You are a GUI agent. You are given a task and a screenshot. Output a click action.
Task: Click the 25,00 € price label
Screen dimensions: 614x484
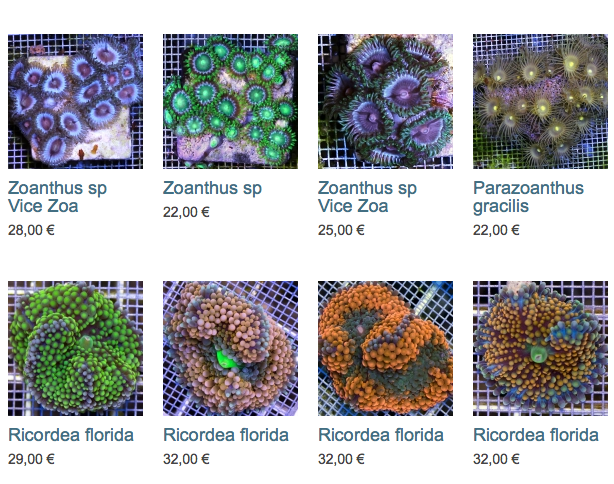[x=341, y=230]
